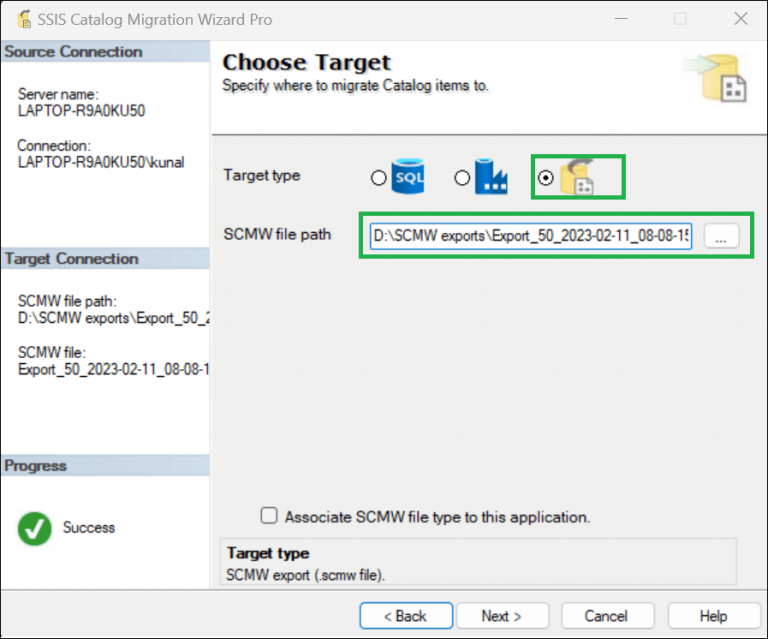Click the Progress panel header
This screenshot has width=768, height=639.
click(x=105, y=466)
